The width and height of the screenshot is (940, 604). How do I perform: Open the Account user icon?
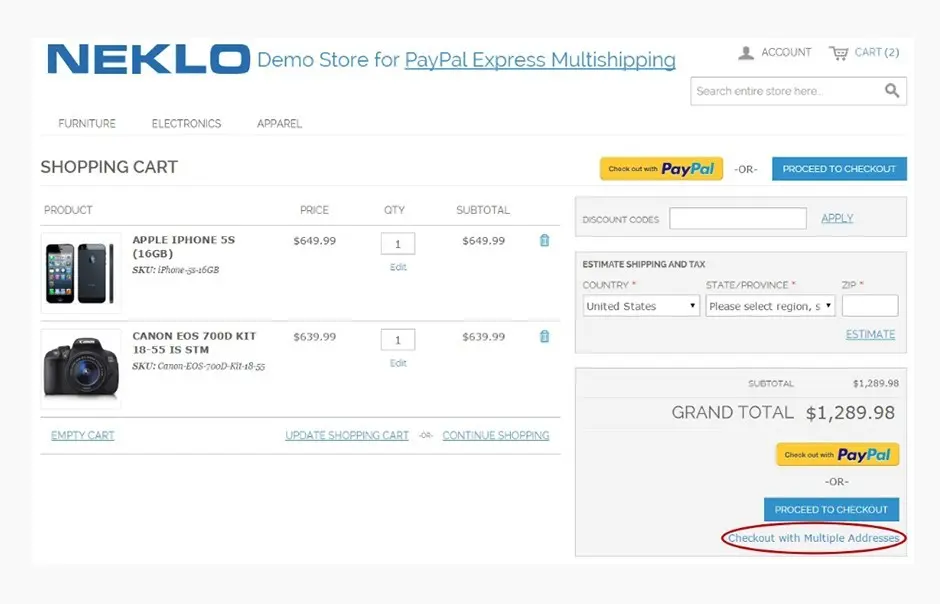click(x=746, y=53)
